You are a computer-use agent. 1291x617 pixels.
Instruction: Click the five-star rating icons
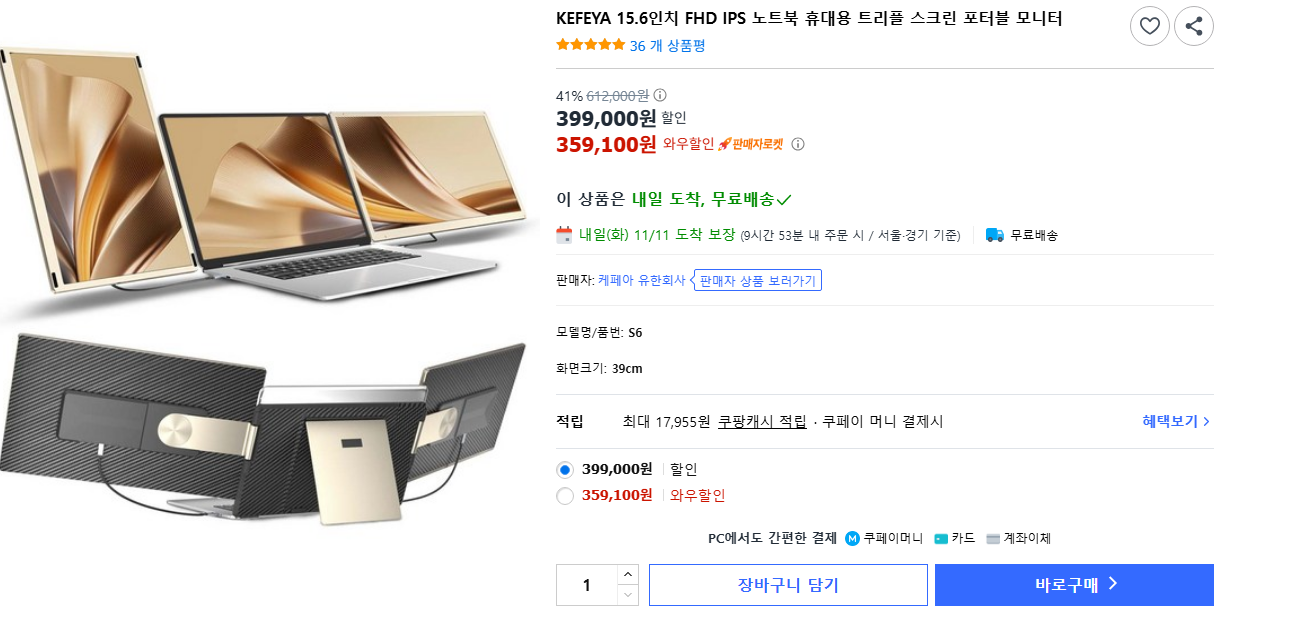tap(590, 45)
